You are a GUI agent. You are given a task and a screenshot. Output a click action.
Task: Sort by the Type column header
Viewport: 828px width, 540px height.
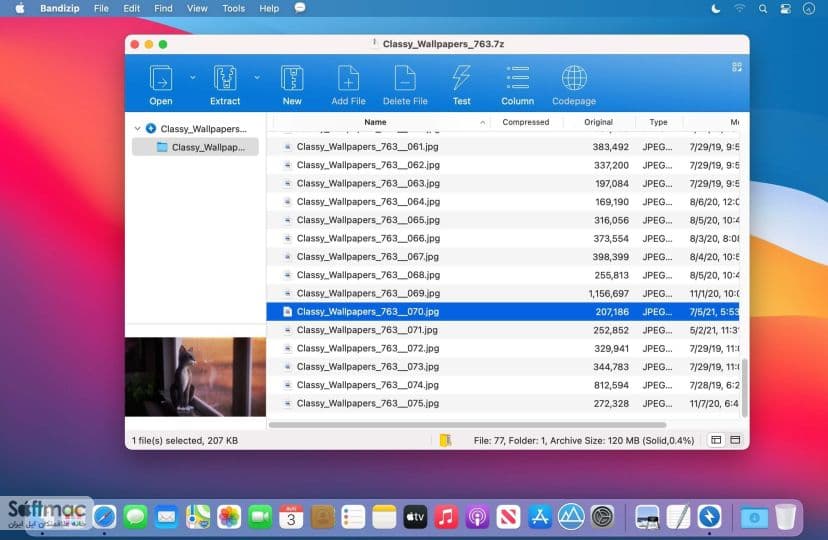(658, 122)
